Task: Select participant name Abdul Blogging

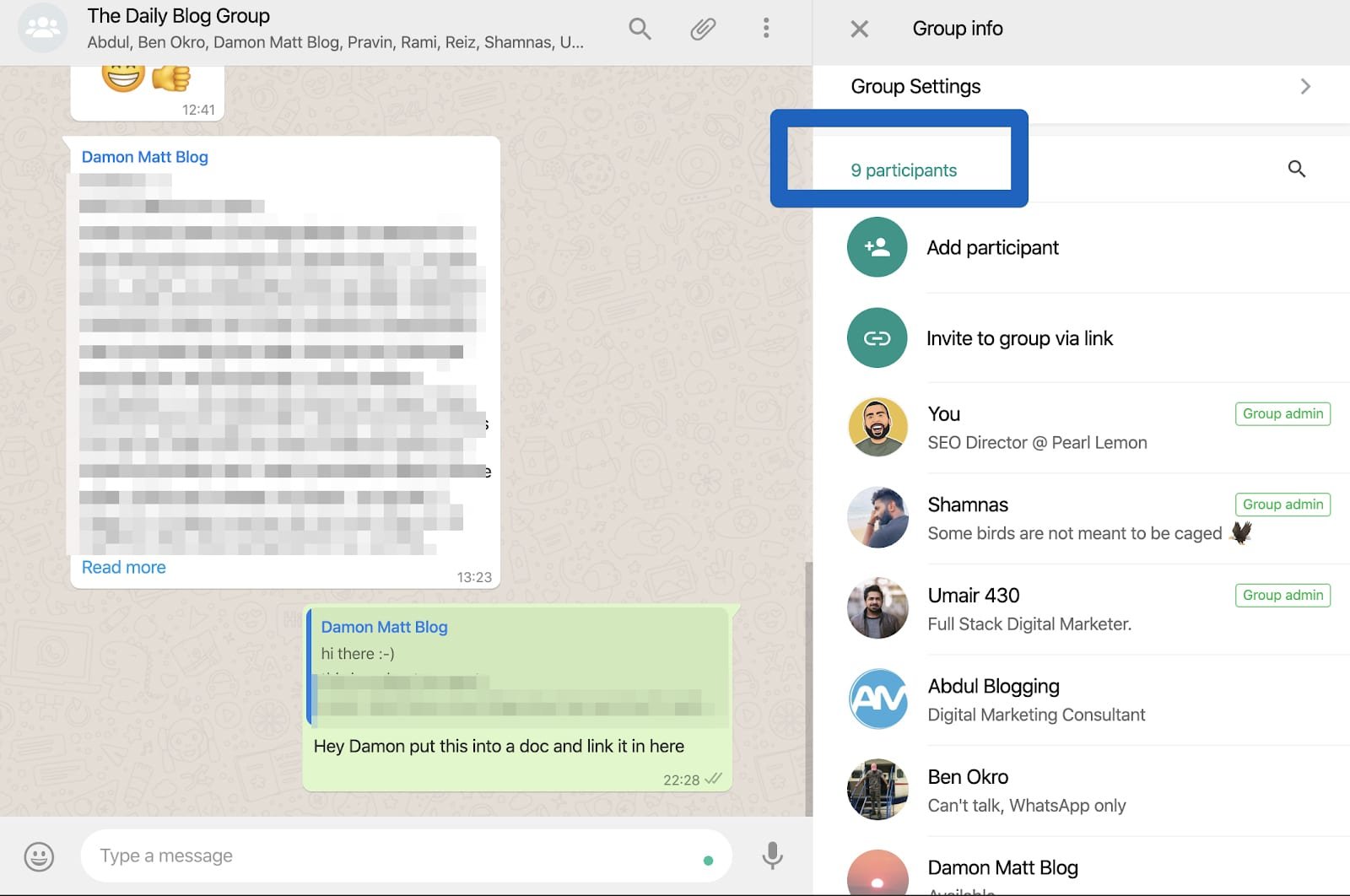Action: 993,686
